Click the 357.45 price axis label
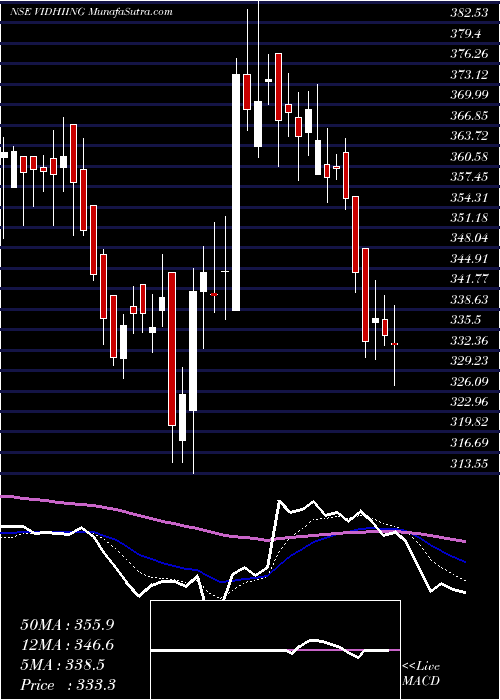This screenshot has width=500, height=700. click(469, 177)
